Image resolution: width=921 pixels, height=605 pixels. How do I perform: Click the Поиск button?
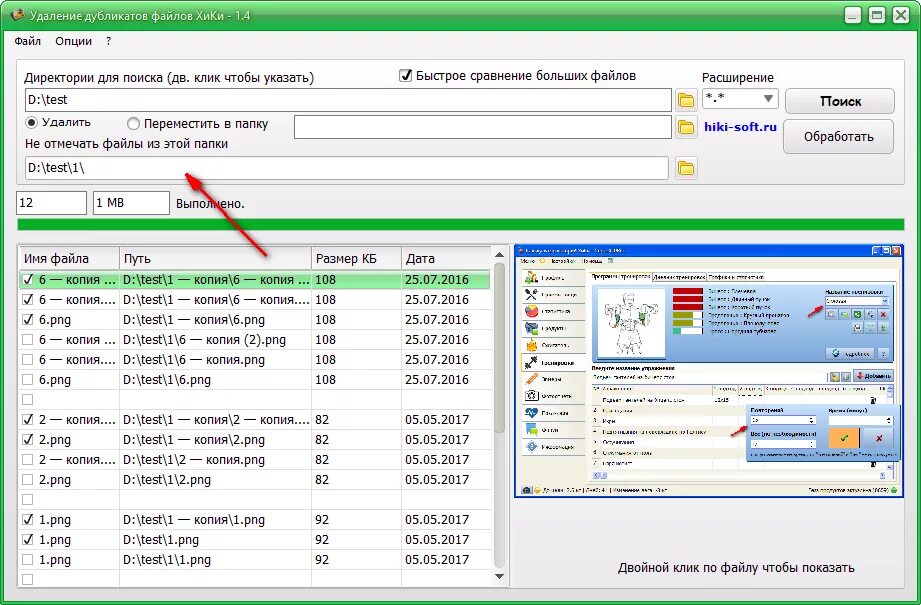pos(840,101)
